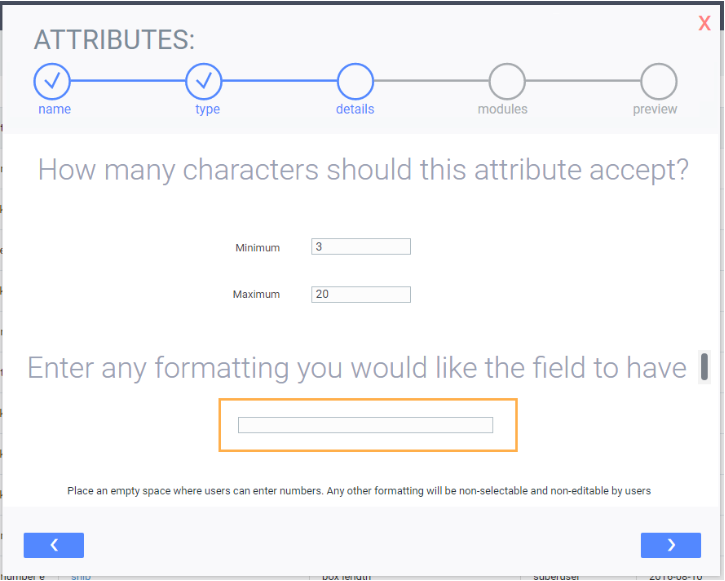Click the dialog's vertical scrollbar thumb
The image size is (725, 581).
(704, 367)
